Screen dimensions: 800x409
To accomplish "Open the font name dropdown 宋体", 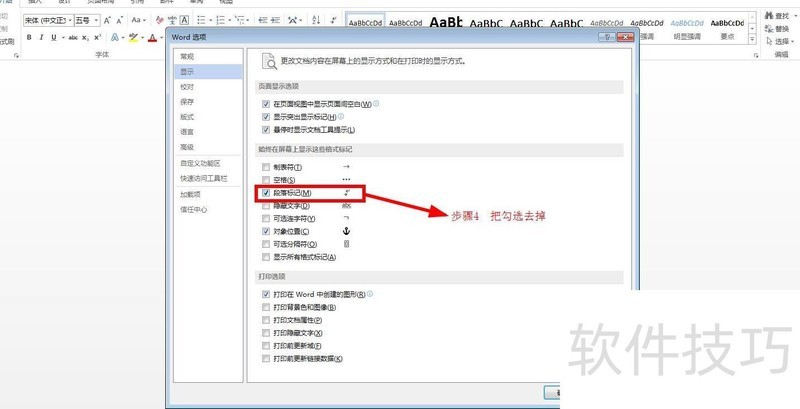I will tap(70, 20).
